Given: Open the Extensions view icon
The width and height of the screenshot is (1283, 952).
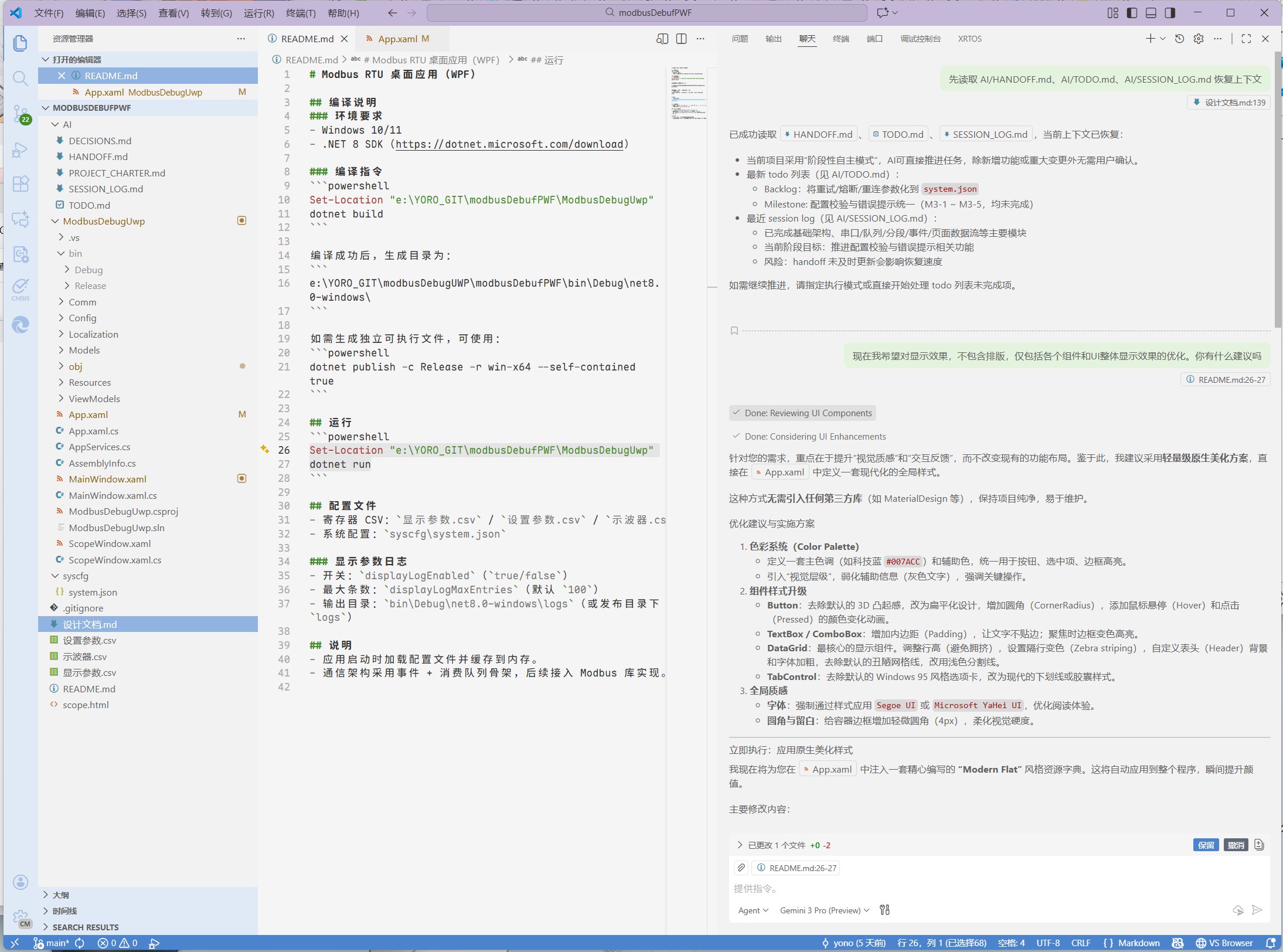Looking at the screenshot, I should (x=20, y=184).
